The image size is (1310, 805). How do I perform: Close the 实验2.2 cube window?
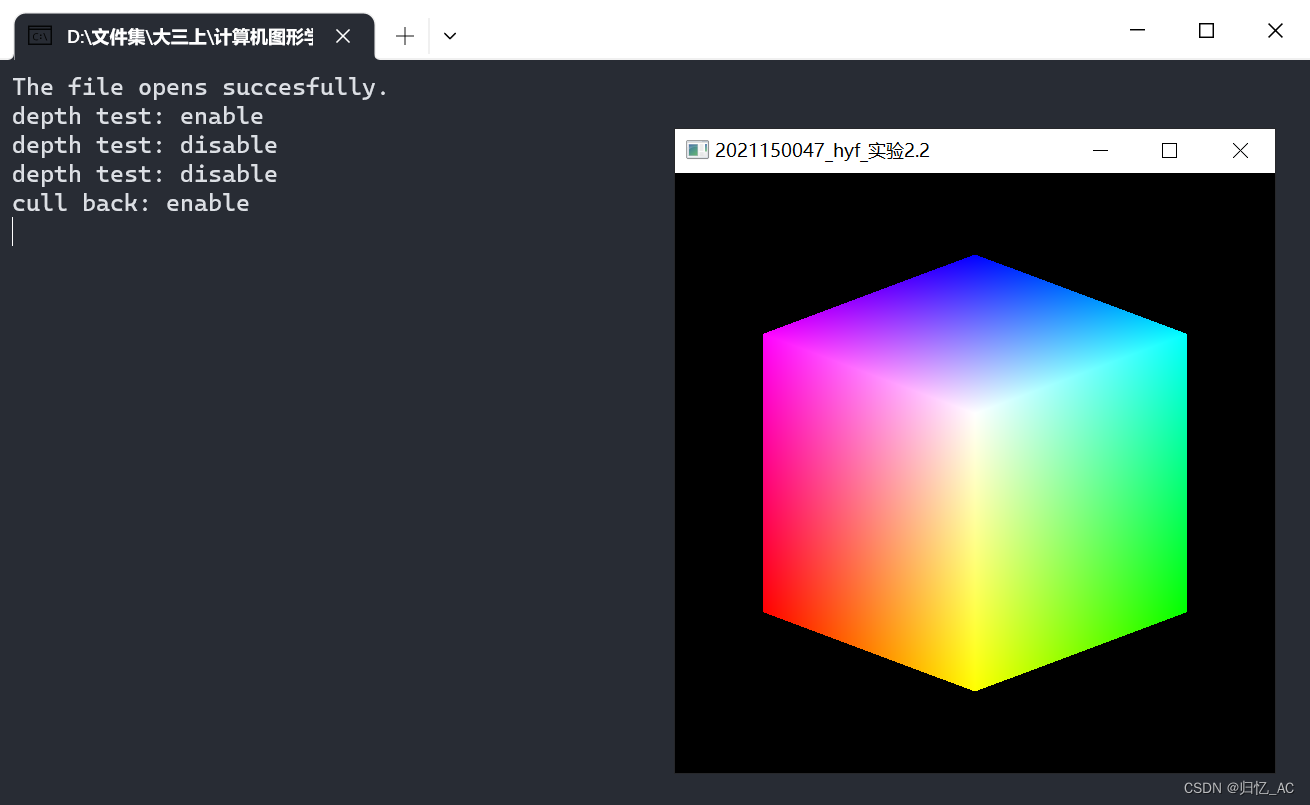pos(1240,150)
